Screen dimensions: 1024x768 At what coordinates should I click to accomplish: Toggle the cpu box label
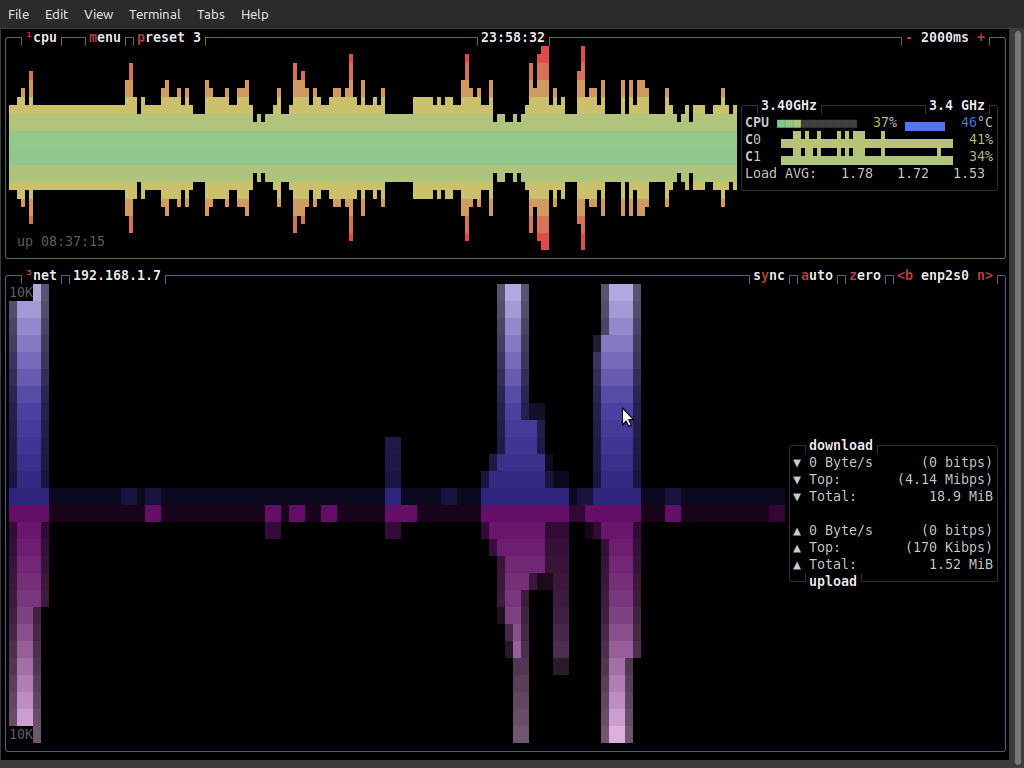[x=44, y=38]
